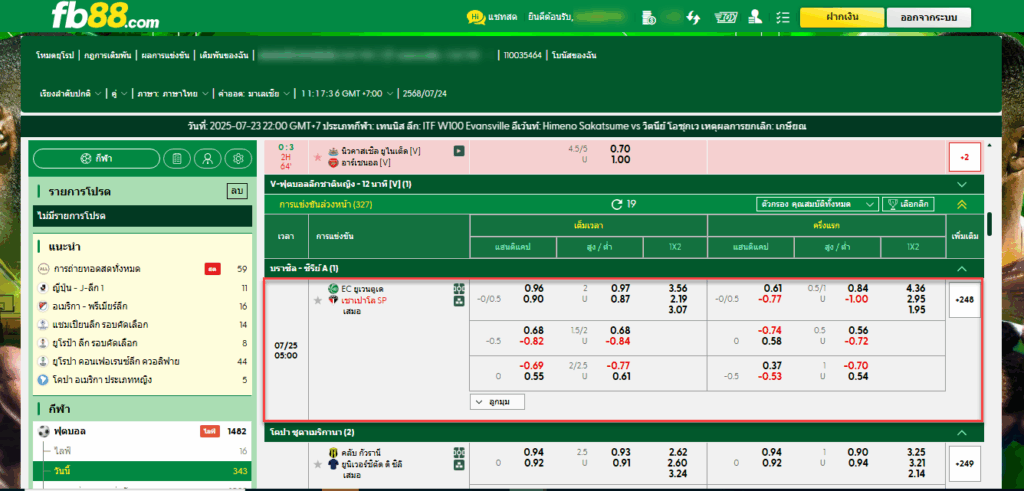Select first-half 1X2 odds 4.36
Viewport: 1024px width, 491px height.
(x=916, y=288)
